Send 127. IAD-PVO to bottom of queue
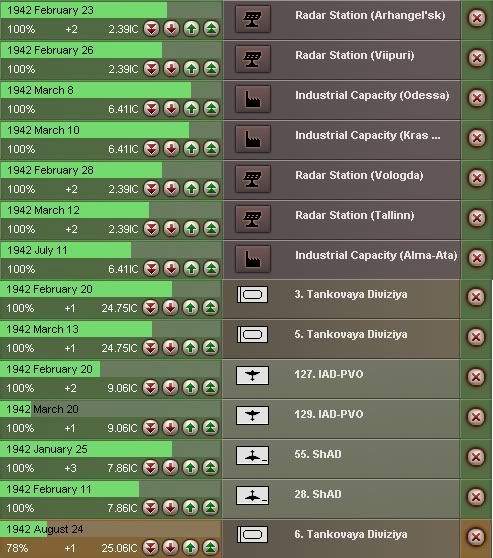Screen dimensions: 493x558 151,387
